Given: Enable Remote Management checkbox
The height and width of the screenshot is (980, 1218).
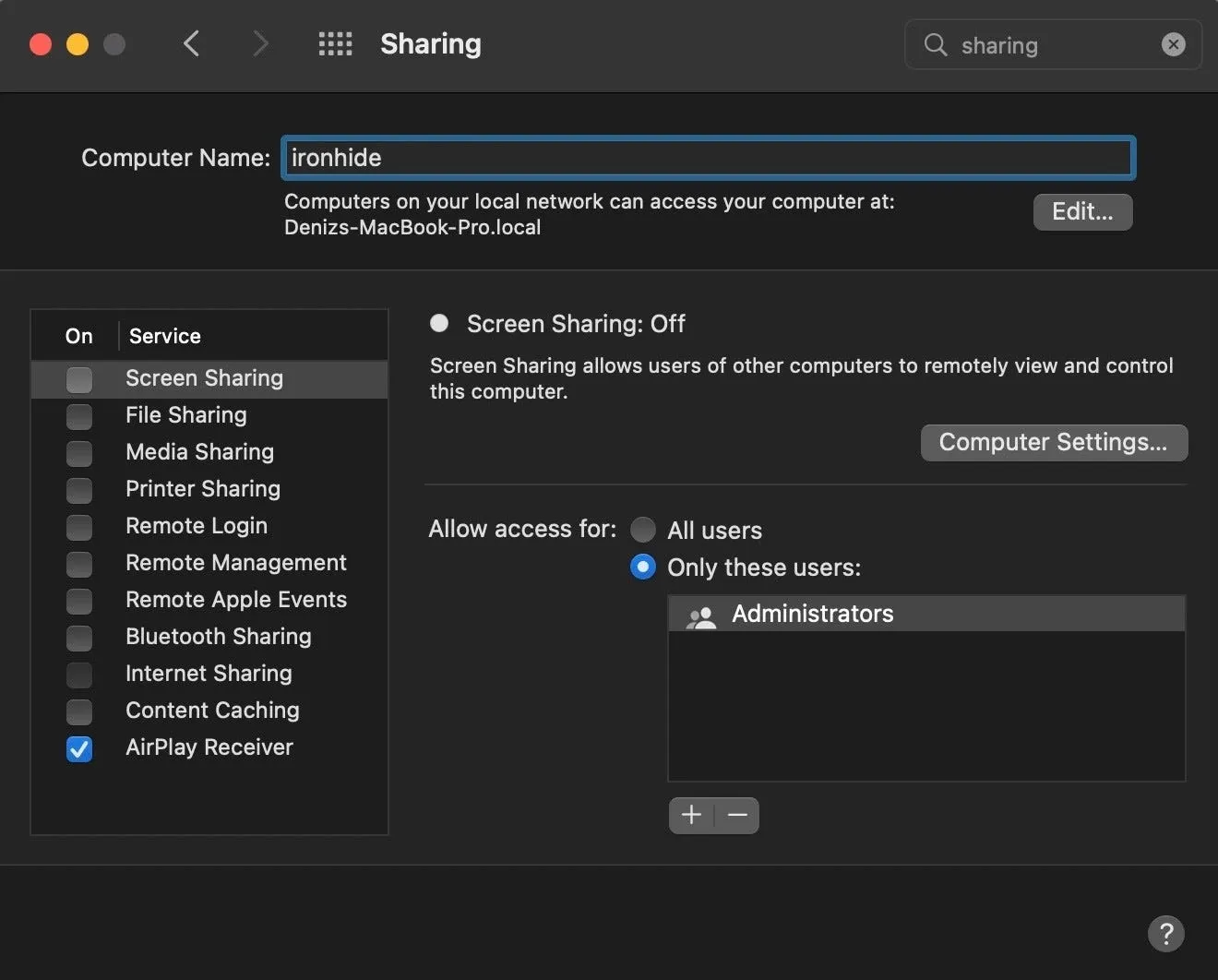Looking at the screenshot, I should [79, 564].
